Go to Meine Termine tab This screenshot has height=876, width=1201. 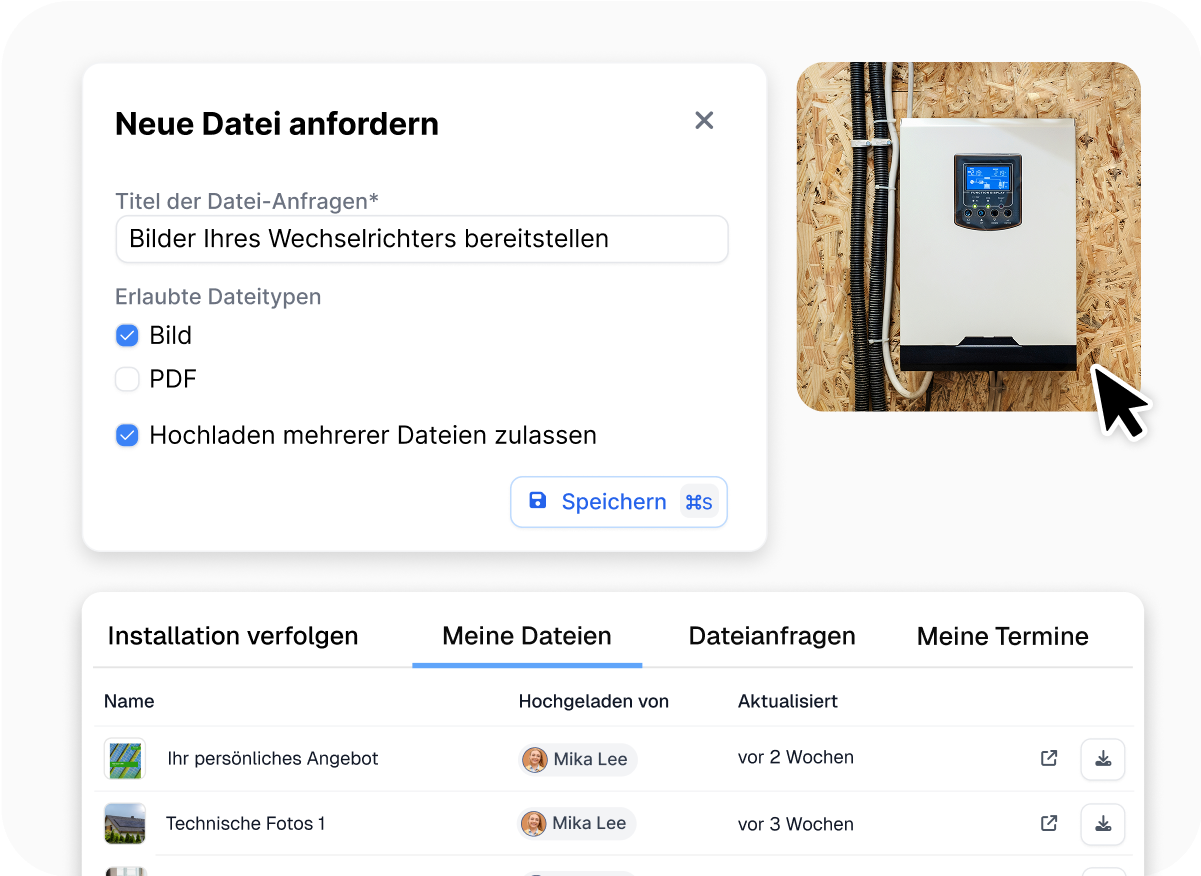tap(1003, 636)
